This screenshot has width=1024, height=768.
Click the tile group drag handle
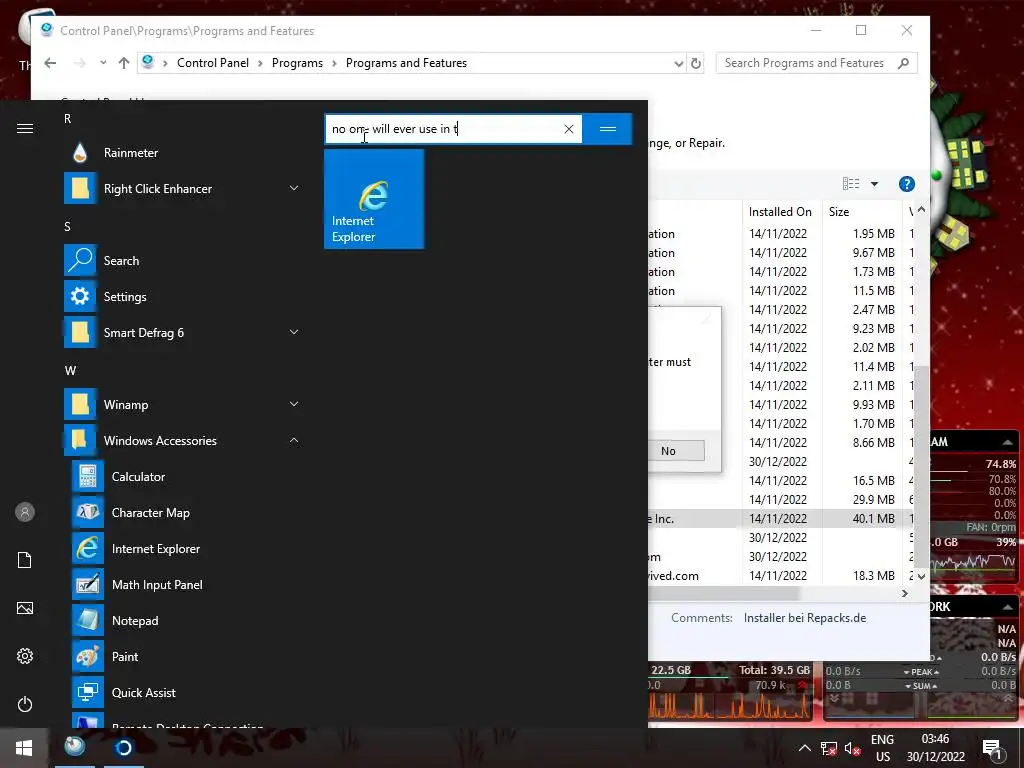point(607,129)
